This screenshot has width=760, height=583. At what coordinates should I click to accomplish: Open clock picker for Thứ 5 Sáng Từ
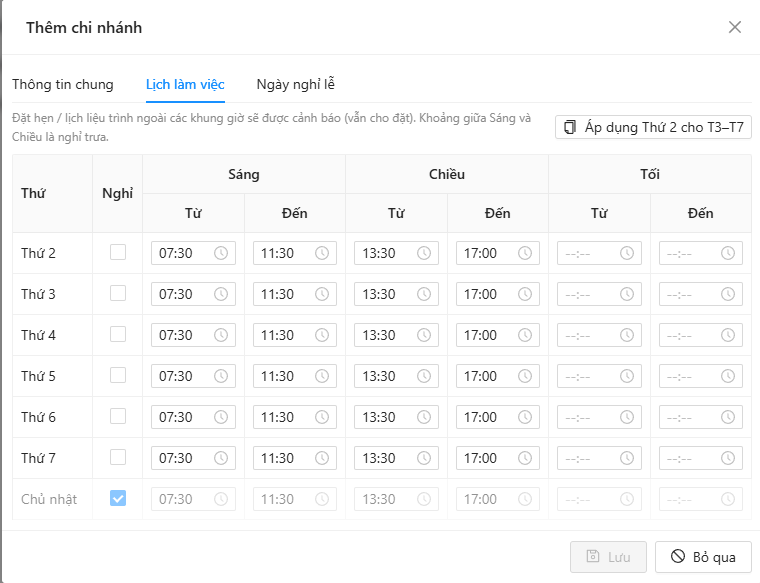[221, 376]
